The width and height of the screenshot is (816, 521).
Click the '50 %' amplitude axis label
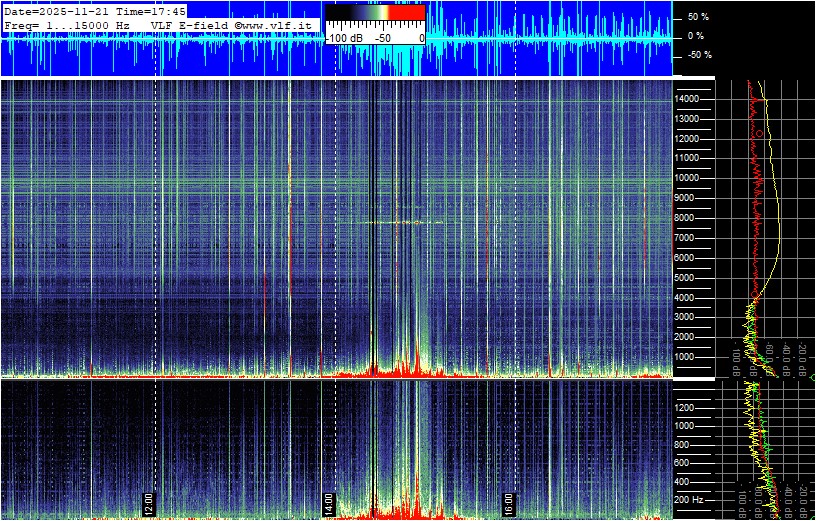tap(698, 17)
